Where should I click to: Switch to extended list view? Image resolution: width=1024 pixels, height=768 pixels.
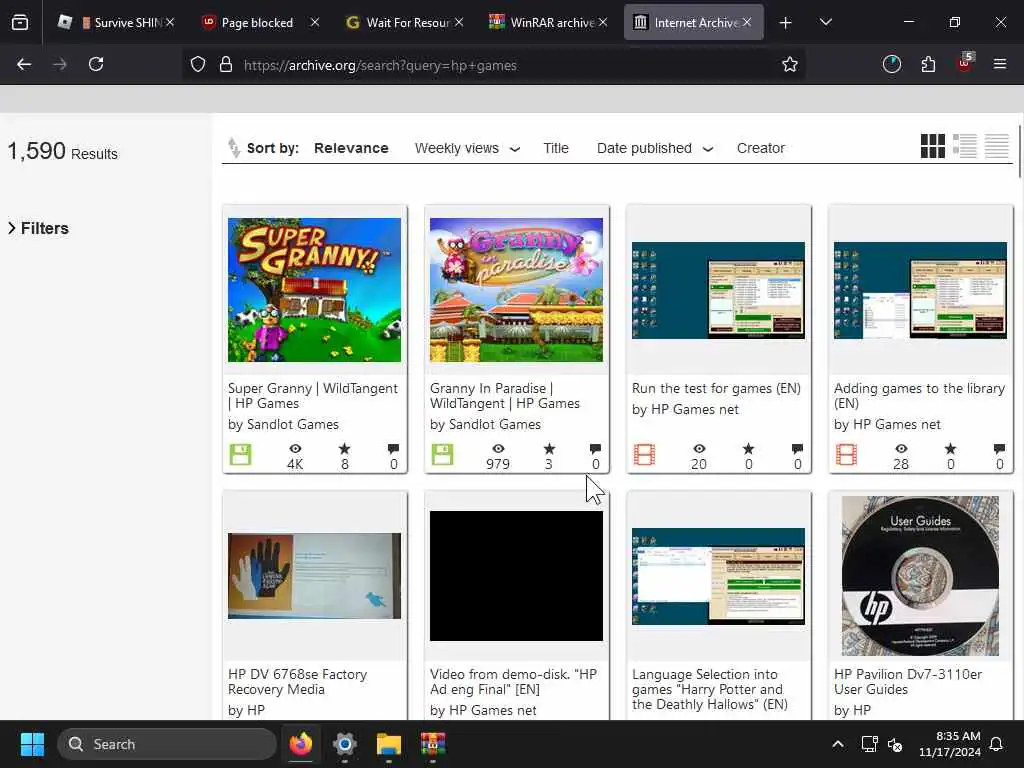[965, 146]
